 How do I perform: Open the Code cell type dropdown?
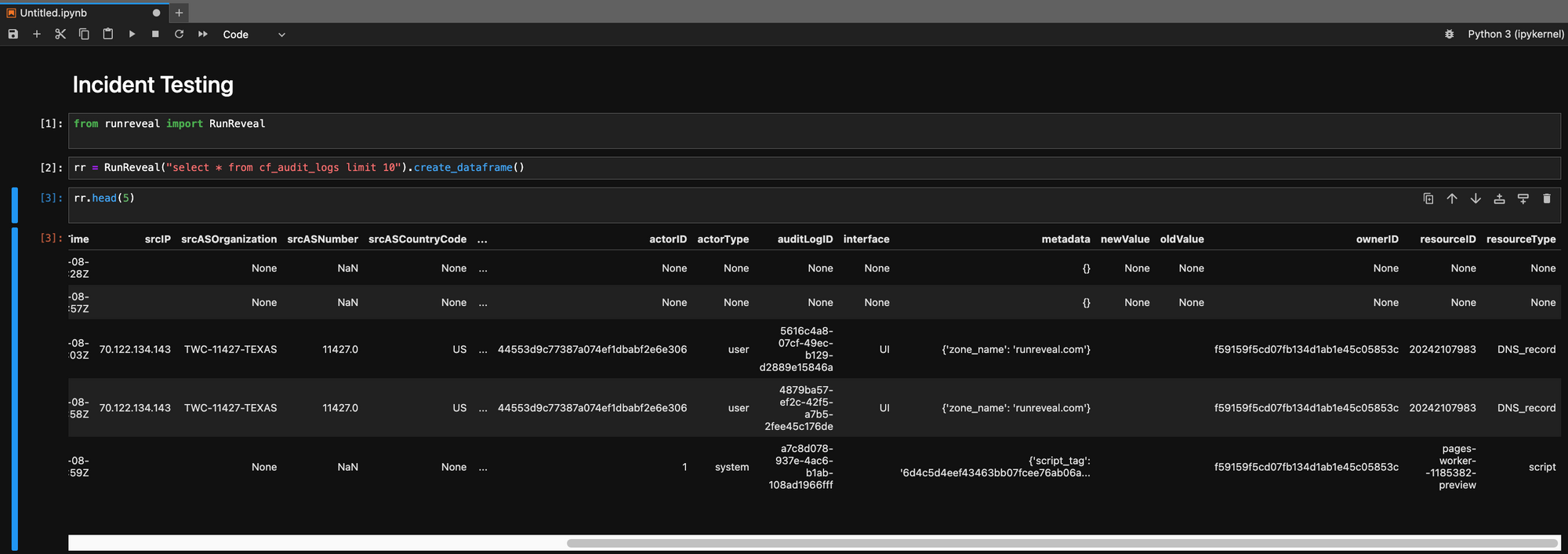(254, 35)
